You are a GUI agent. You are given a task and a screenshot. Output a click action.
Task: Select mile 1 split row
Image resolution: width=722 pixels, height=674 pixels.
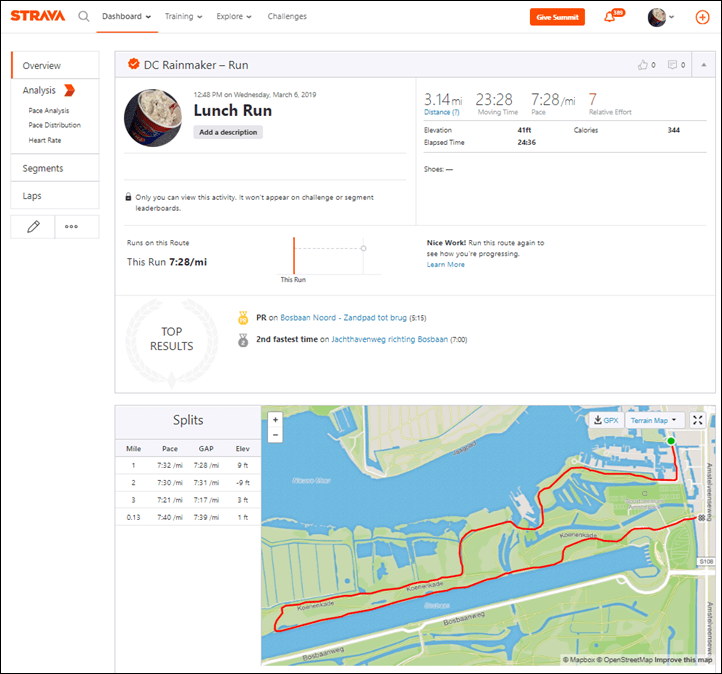pos(188,465)
